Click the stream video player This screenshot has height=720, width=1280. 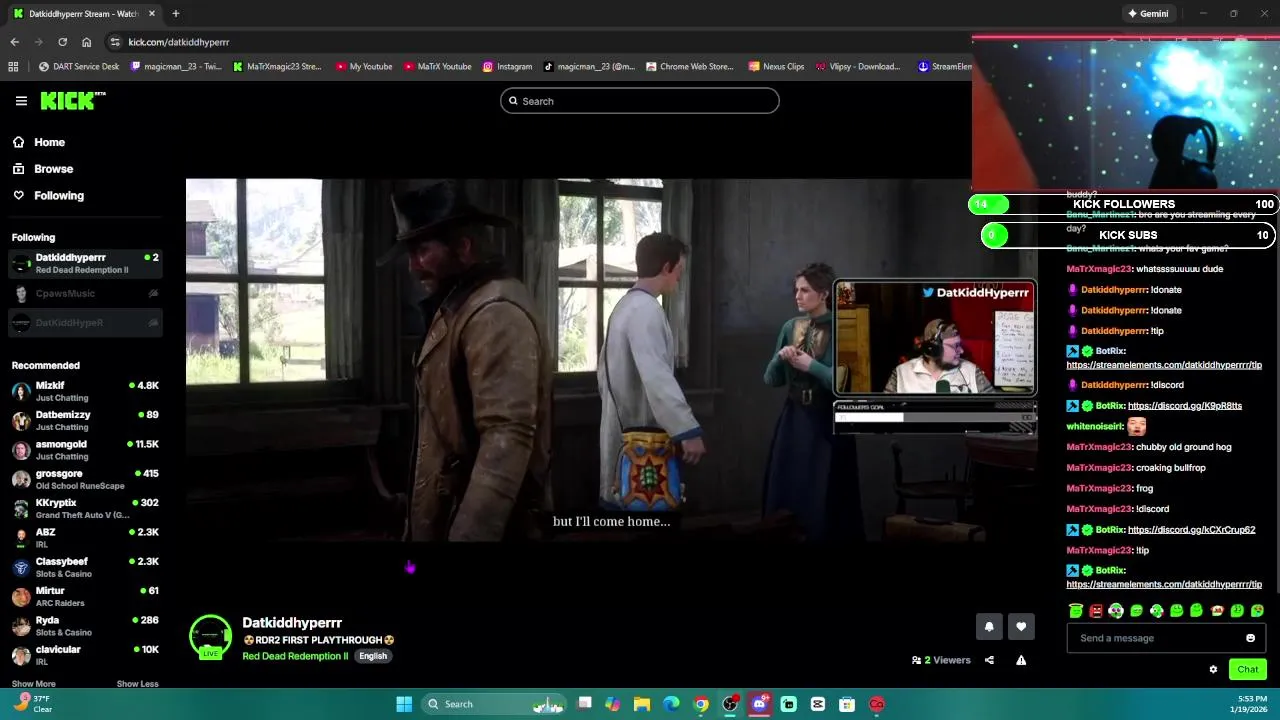(x=611, y=360)
